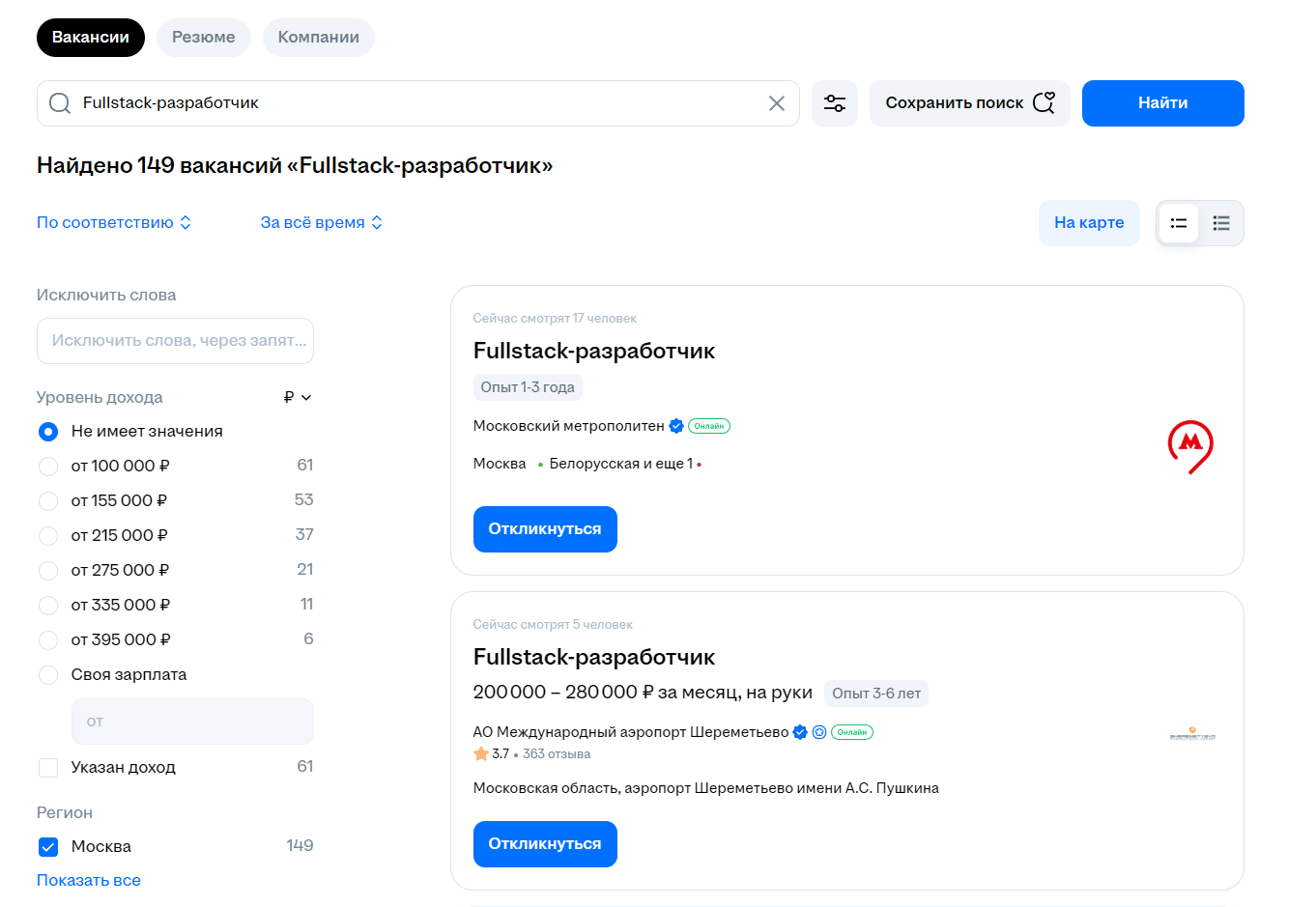Open the За всё время period dropdown
The image size is (1316, 907).
(x=322, y=222)
